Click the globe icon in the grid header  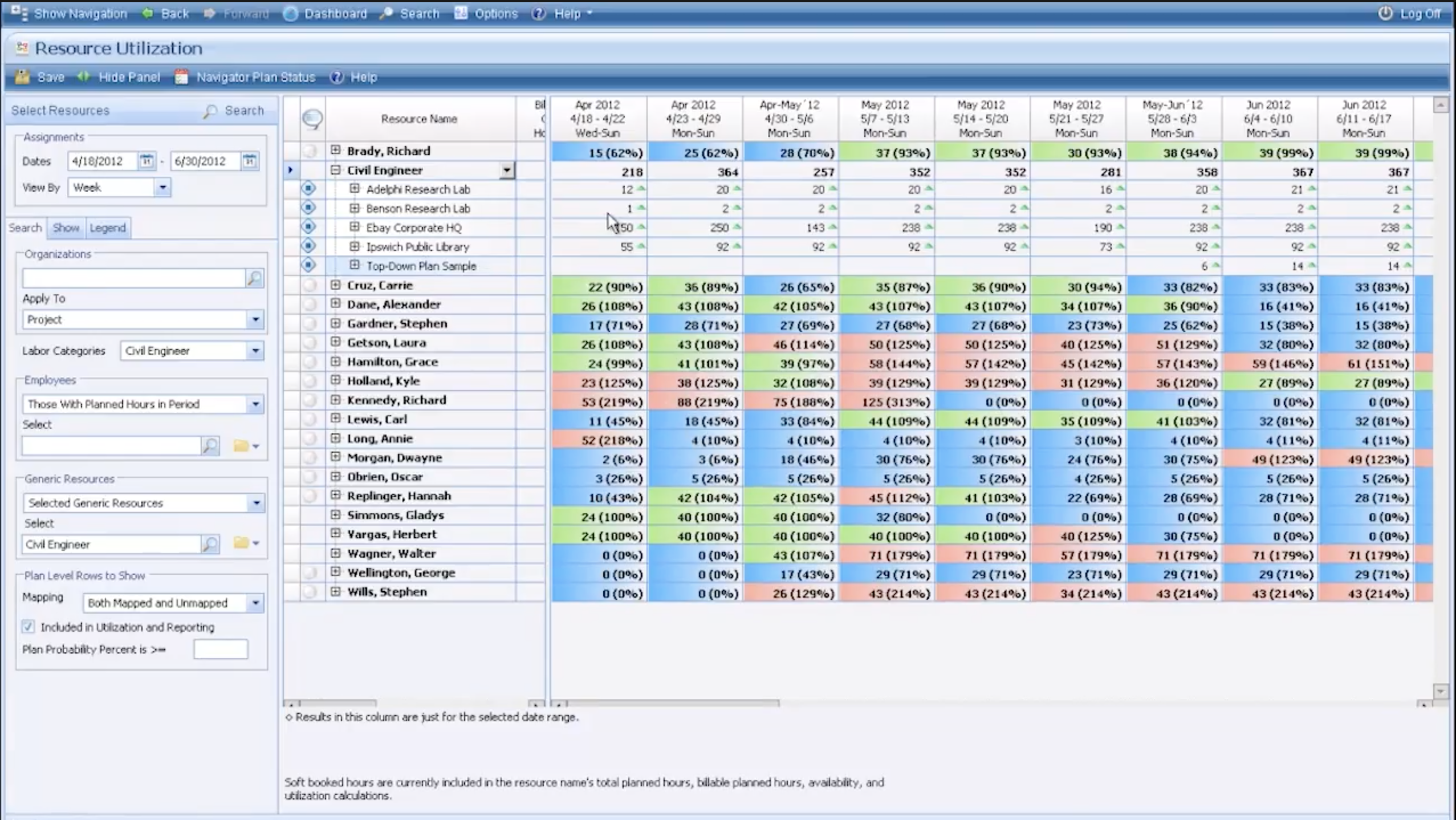[x=312, y=119]
